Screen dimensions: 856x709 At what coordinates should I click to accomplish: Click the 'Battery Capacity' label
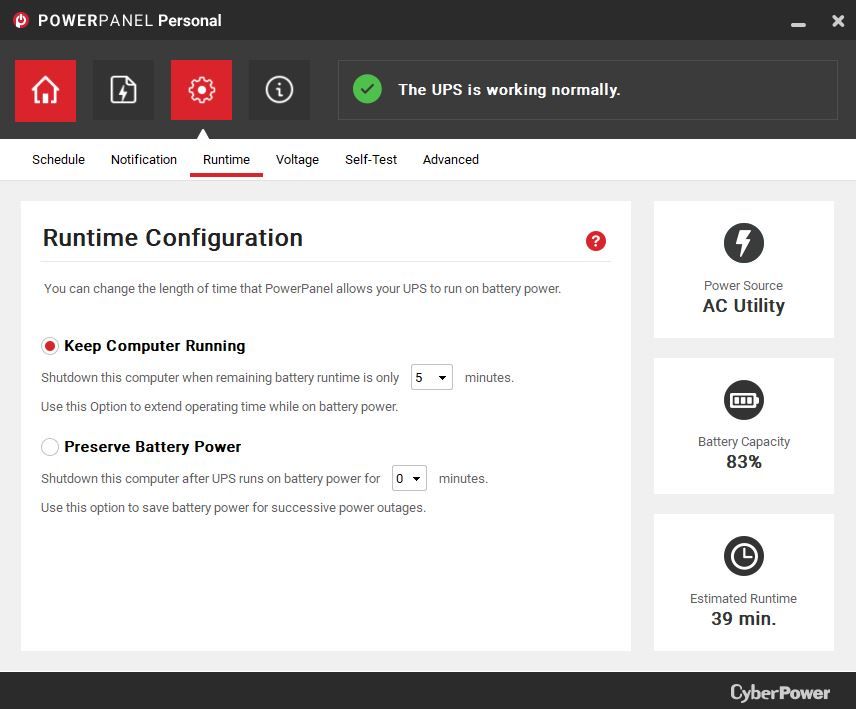coord(744,442)
